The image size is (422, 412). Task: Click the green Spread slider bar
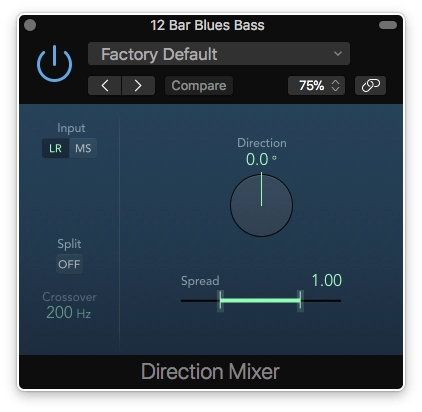pos(260,301)
